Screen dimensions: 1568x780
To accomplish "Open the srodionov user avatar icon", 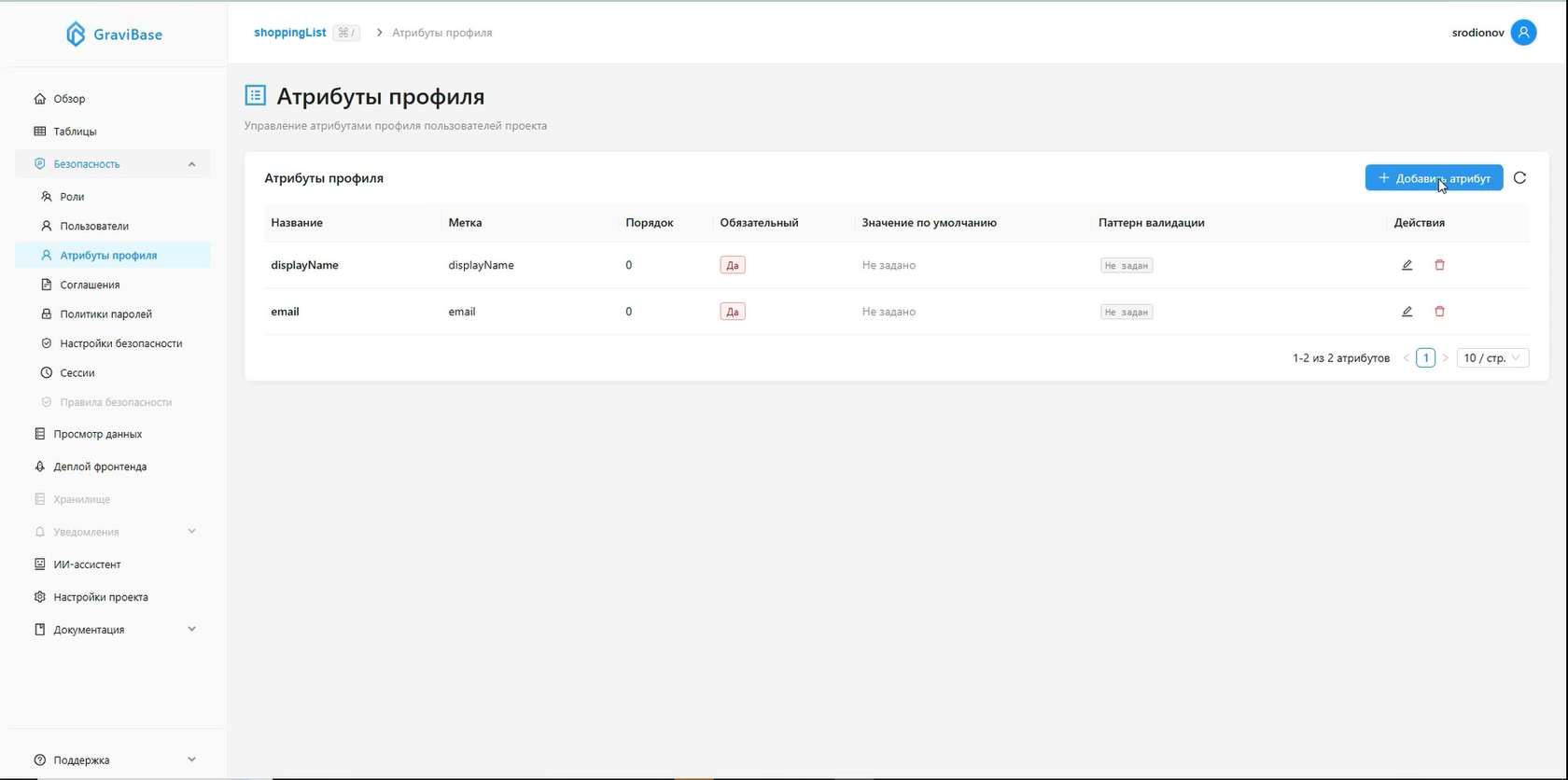I will (1523, 33).
